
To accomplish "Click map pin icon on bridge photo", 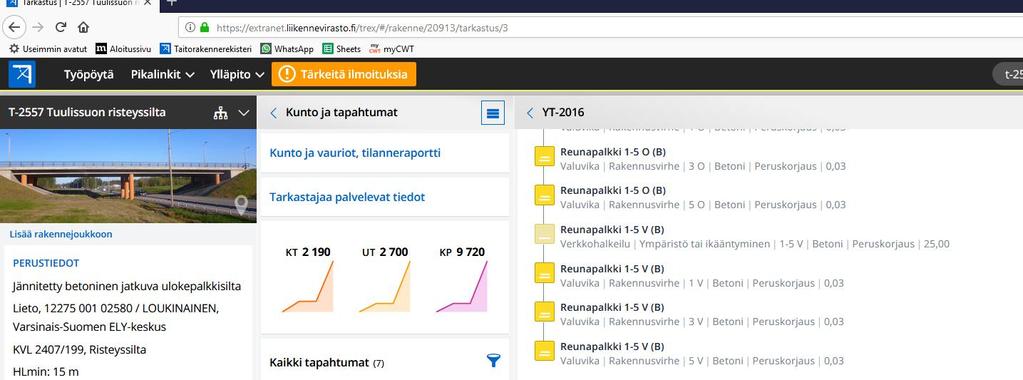I will click(241, 205).
